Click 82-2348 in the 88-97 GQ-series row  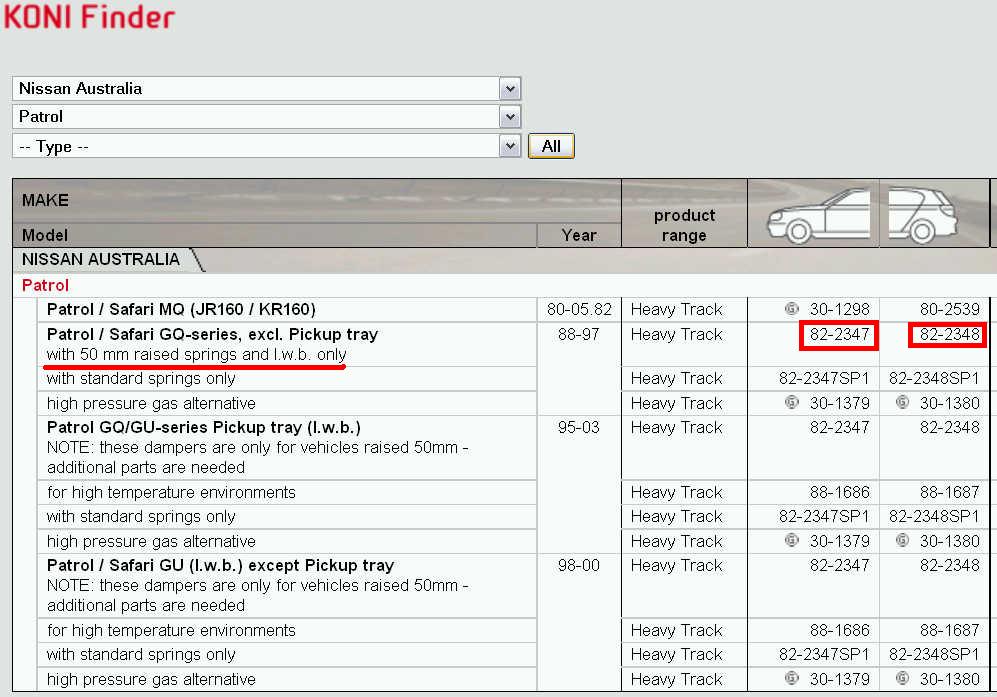click(948, 335)
